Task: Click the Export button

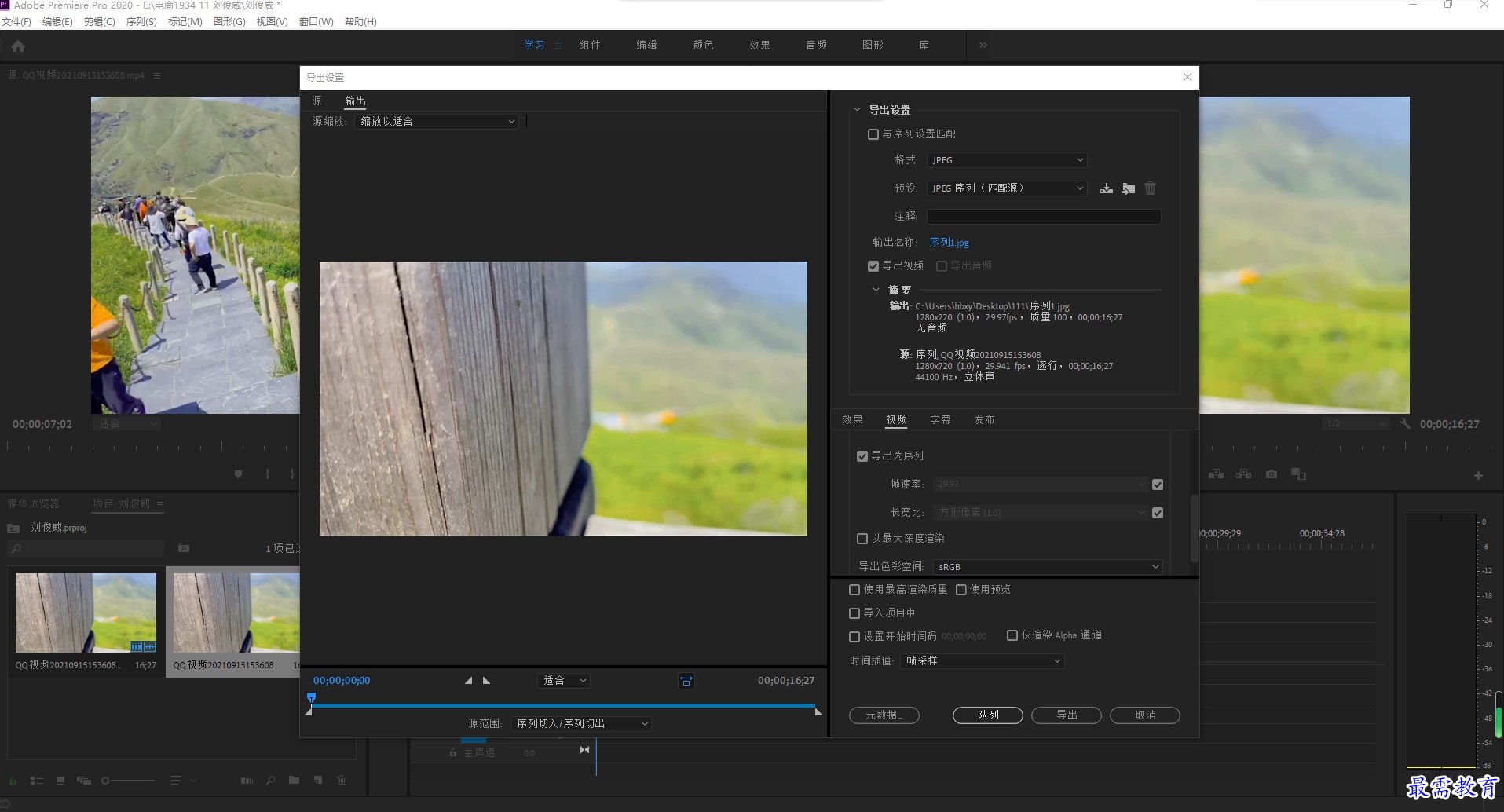Action: [x=1067, y=715]
